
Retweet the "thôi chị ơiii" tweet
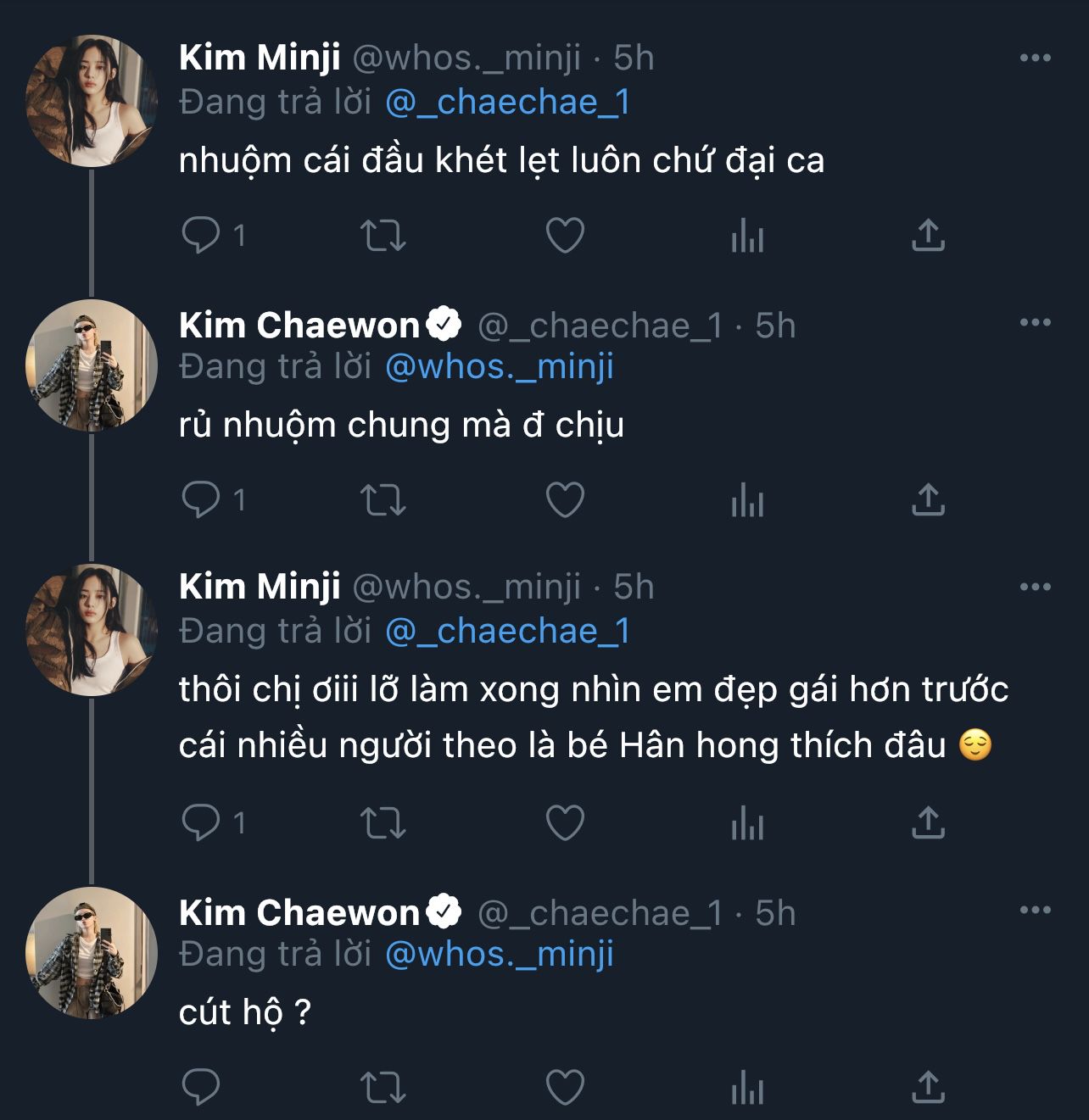pos(383,823)
